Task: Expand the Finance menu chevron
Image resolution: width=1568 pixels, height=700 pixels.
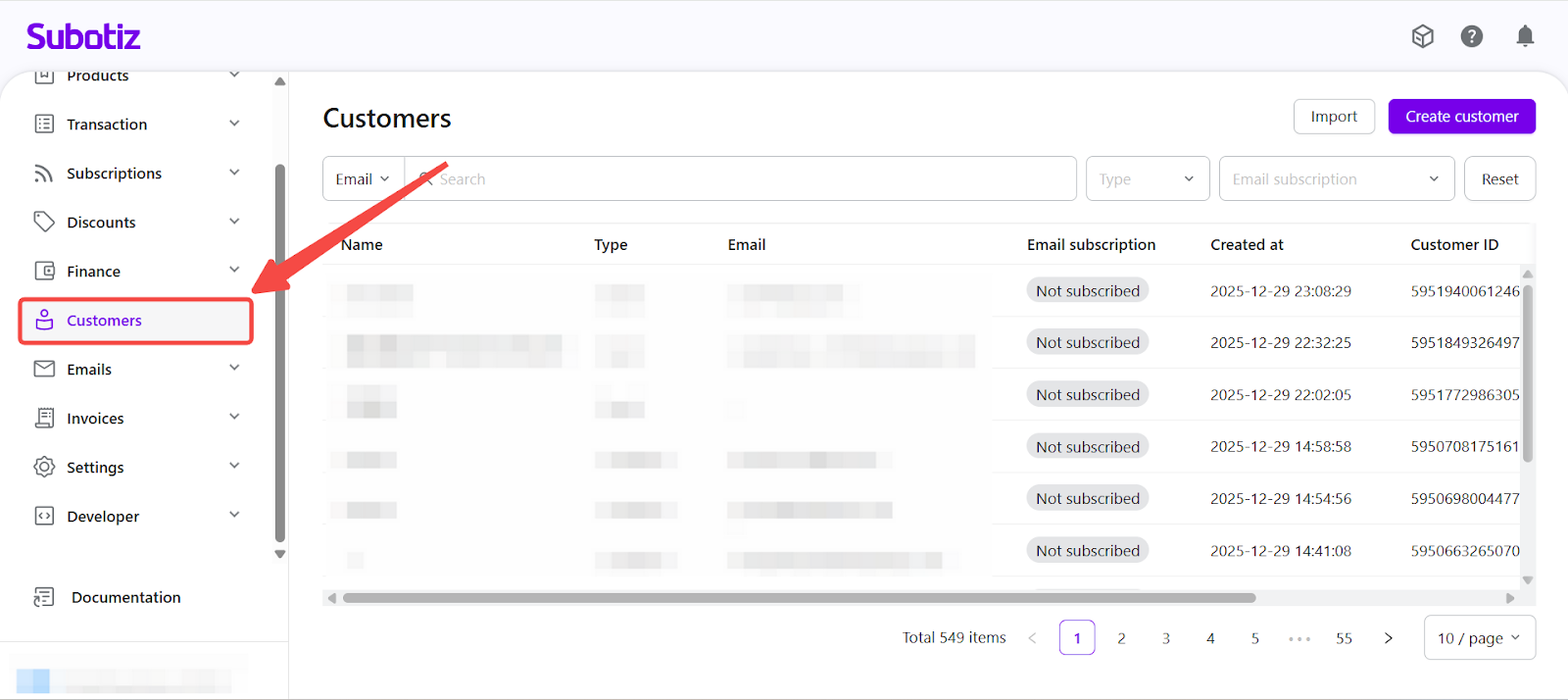Action: tap(234, 271)
